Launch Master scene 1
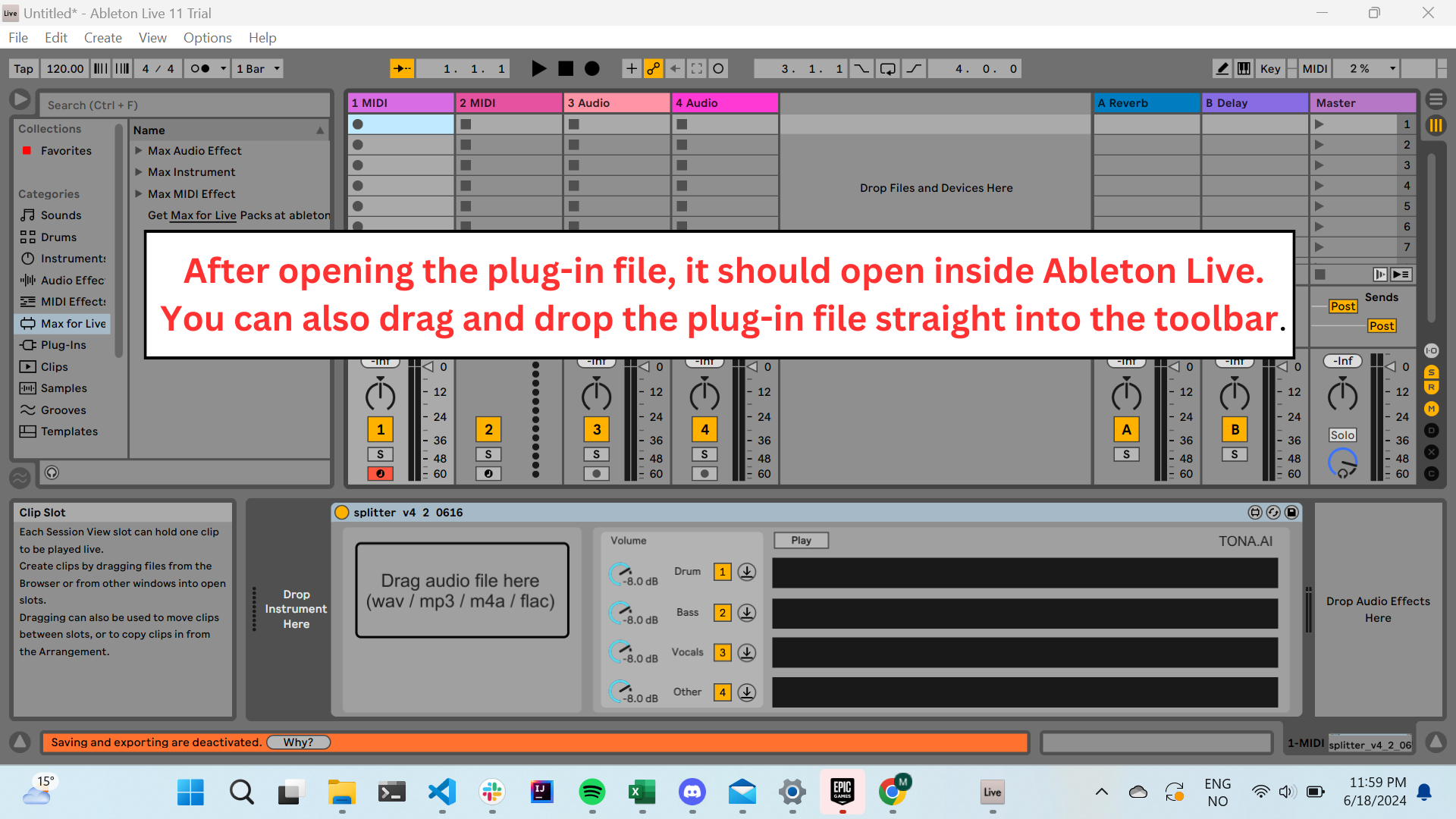 point(1319,124)
